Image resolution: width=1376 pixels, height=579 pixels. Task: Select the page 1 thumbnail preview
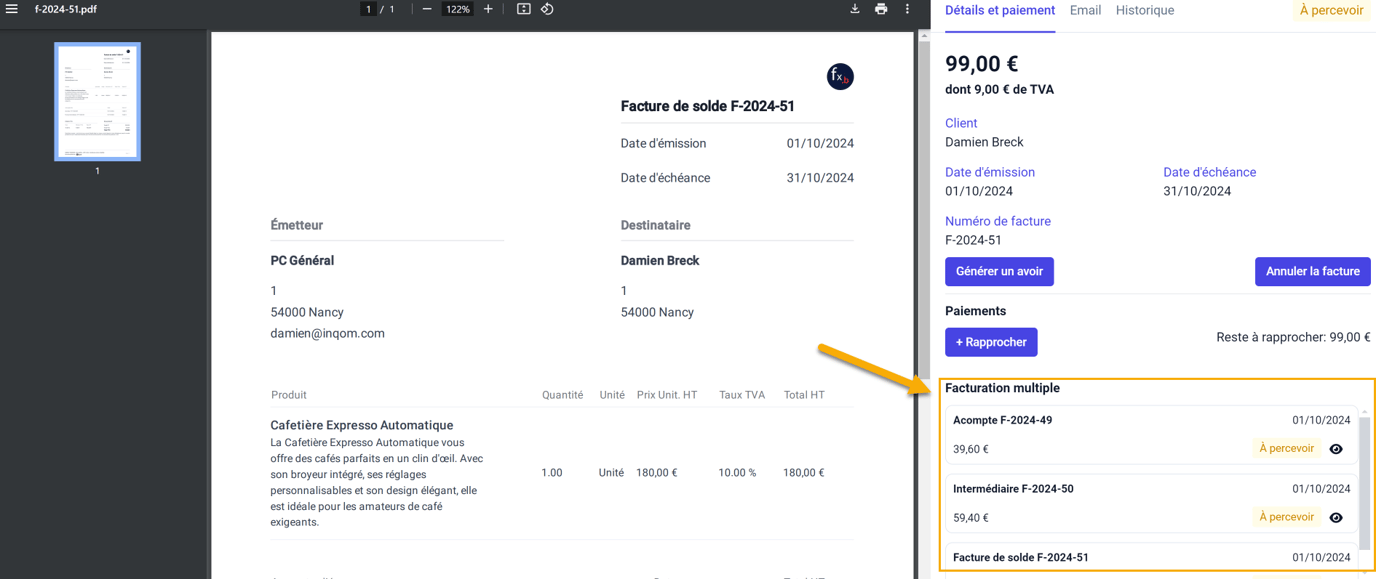tap(97, 101)
